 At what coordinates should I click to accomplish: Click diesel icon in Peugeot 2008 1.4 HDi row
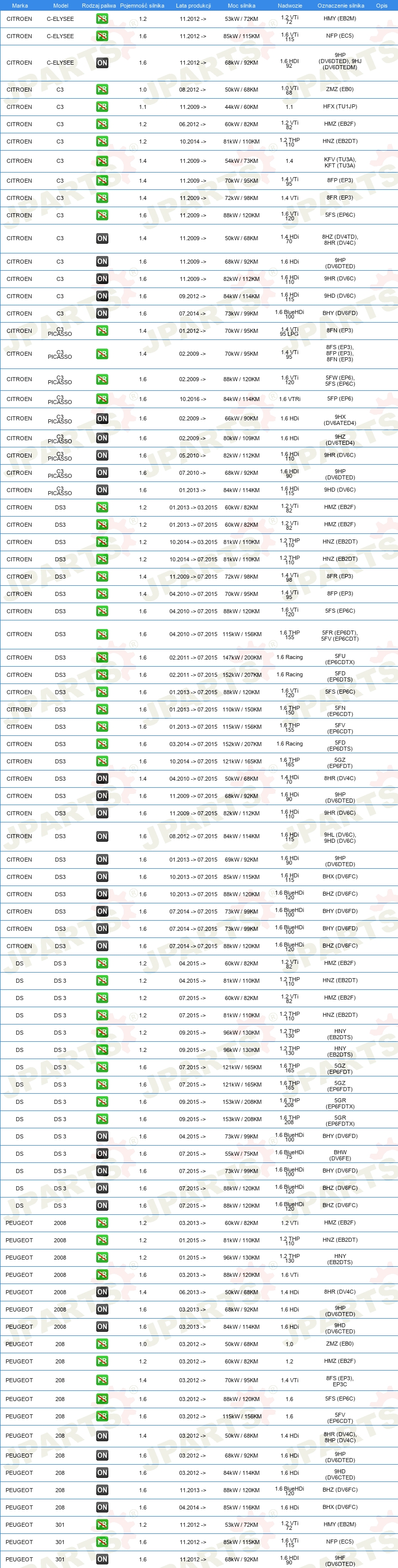102,1292
